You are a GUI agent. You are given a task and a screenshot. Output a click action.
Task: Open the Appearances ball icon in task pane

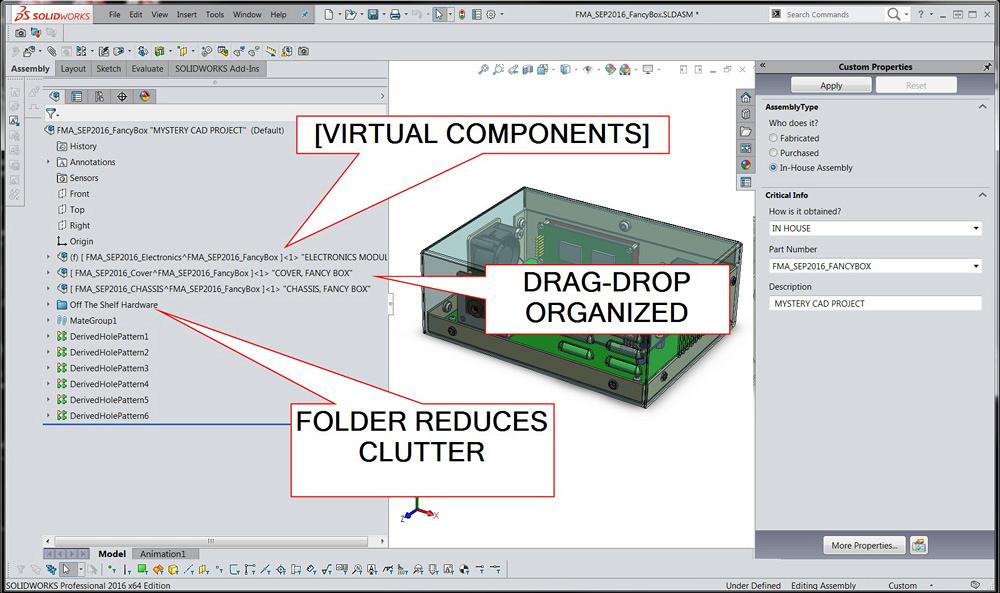(x=746, y=165)
